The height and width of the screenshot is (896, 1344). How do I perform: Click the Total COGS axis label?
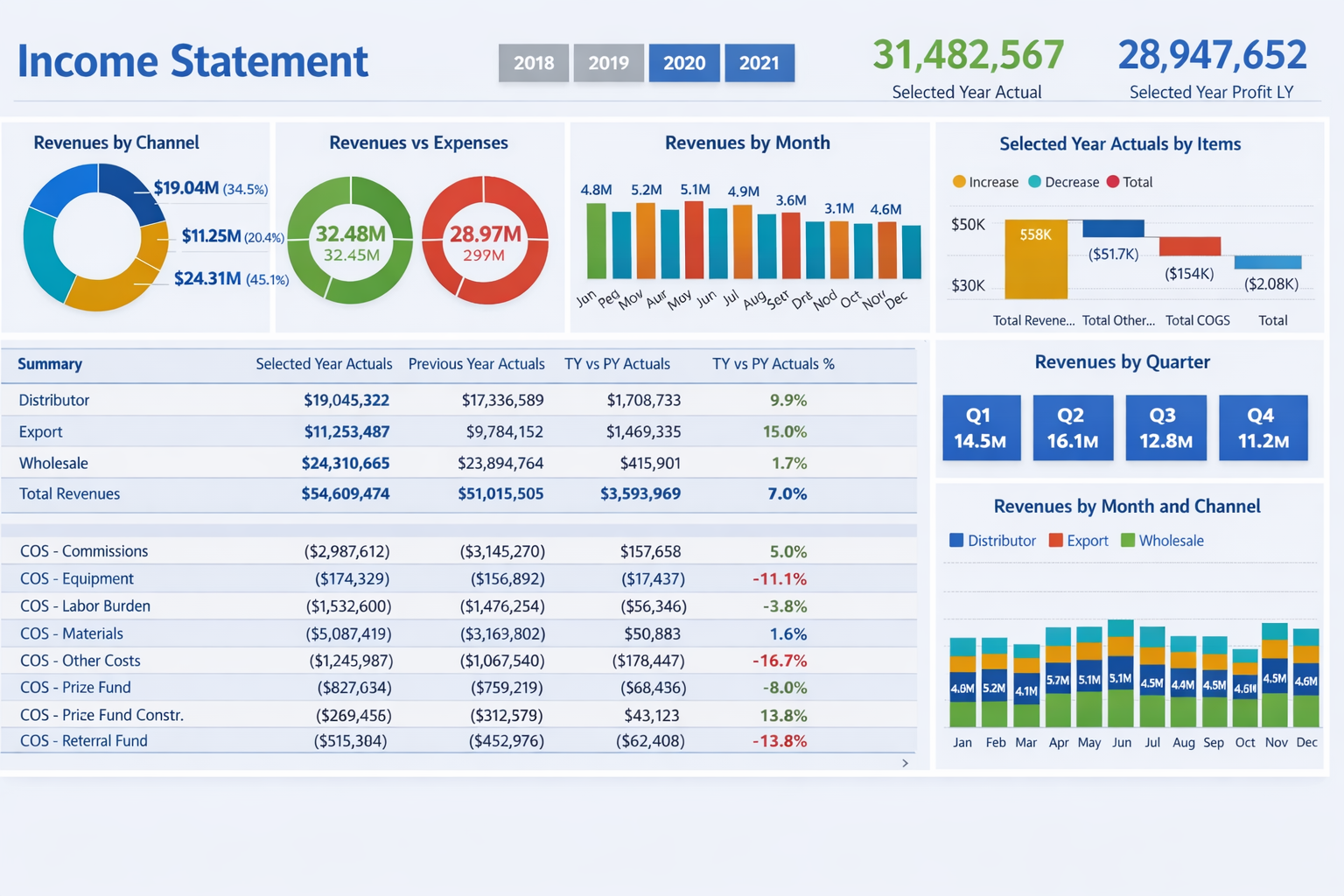pyautogui.click(x=1198, y=320)
